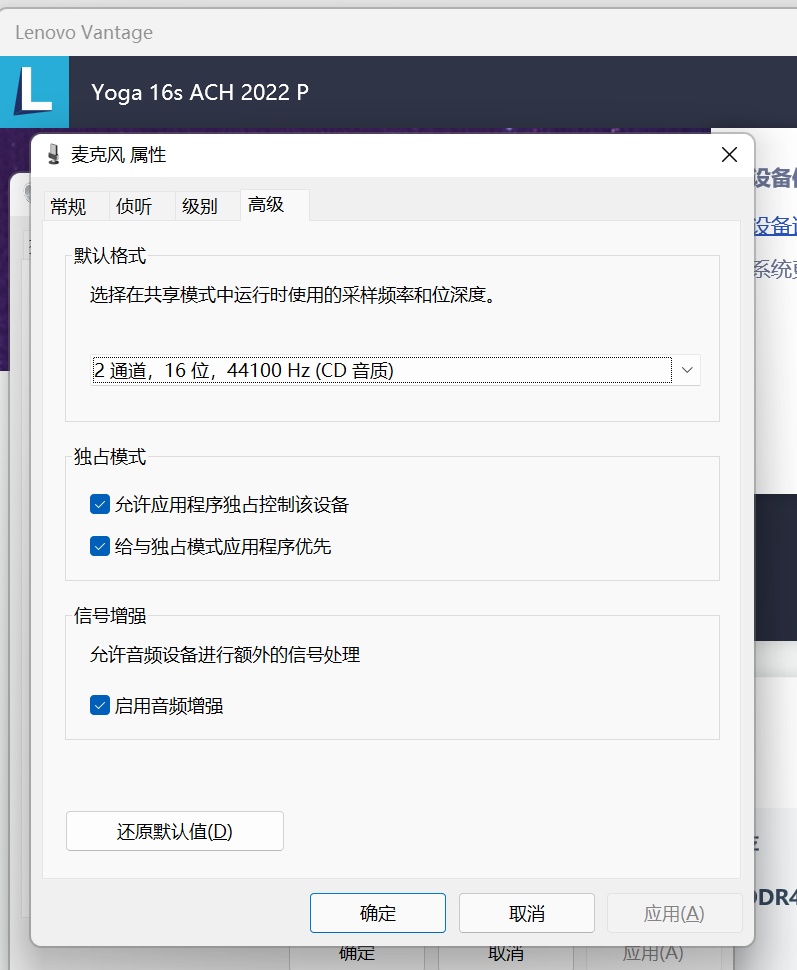797x970 pixels.
Task: Switch to the 常规 tab
Action: [69, 206]
